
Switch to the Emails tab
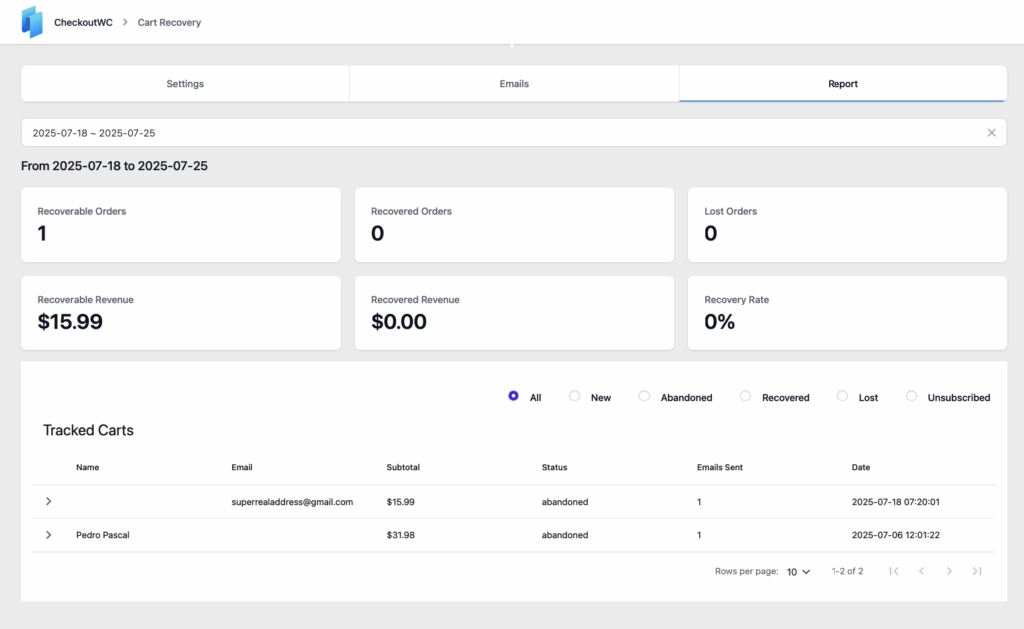[x=514, y=84]
